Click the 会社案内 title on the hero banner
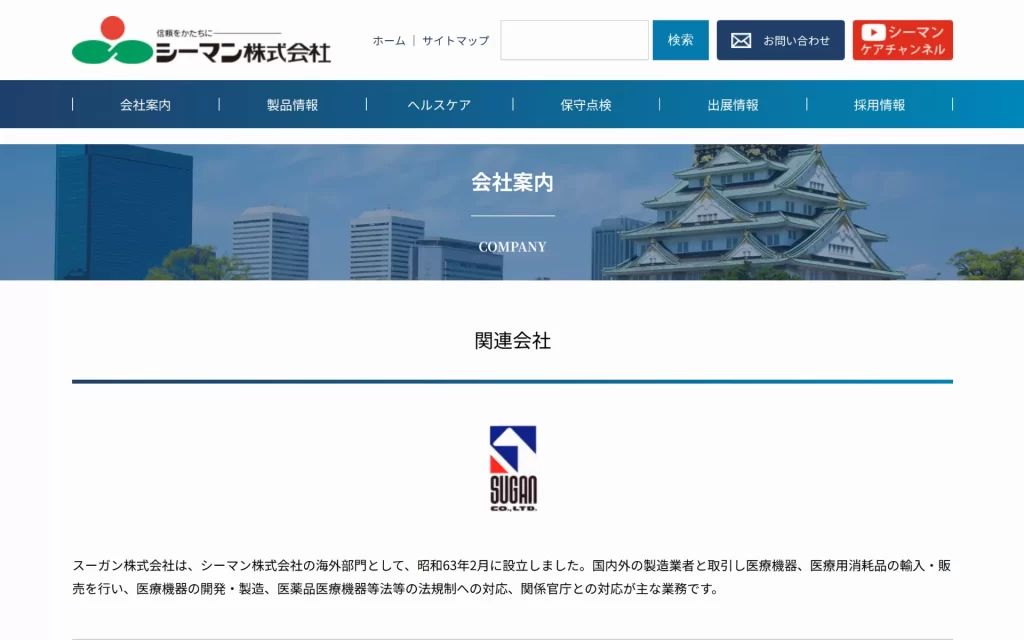Viewport: 1024px width, 640px height. click(512, 183)
